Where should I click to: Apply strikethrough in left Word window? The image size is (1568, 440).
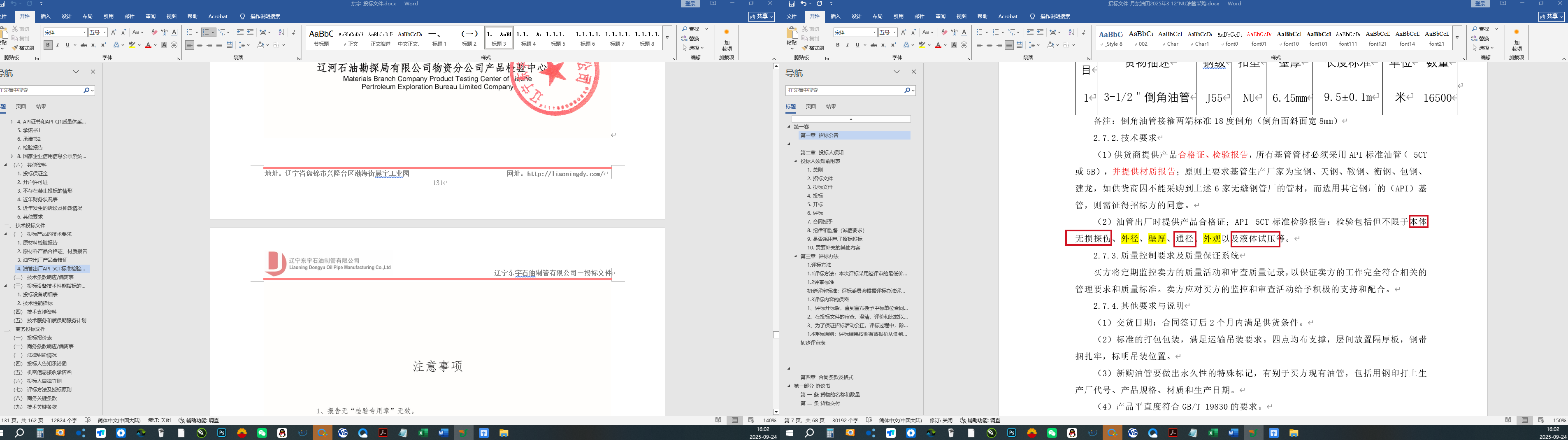(x=84, y=45)
